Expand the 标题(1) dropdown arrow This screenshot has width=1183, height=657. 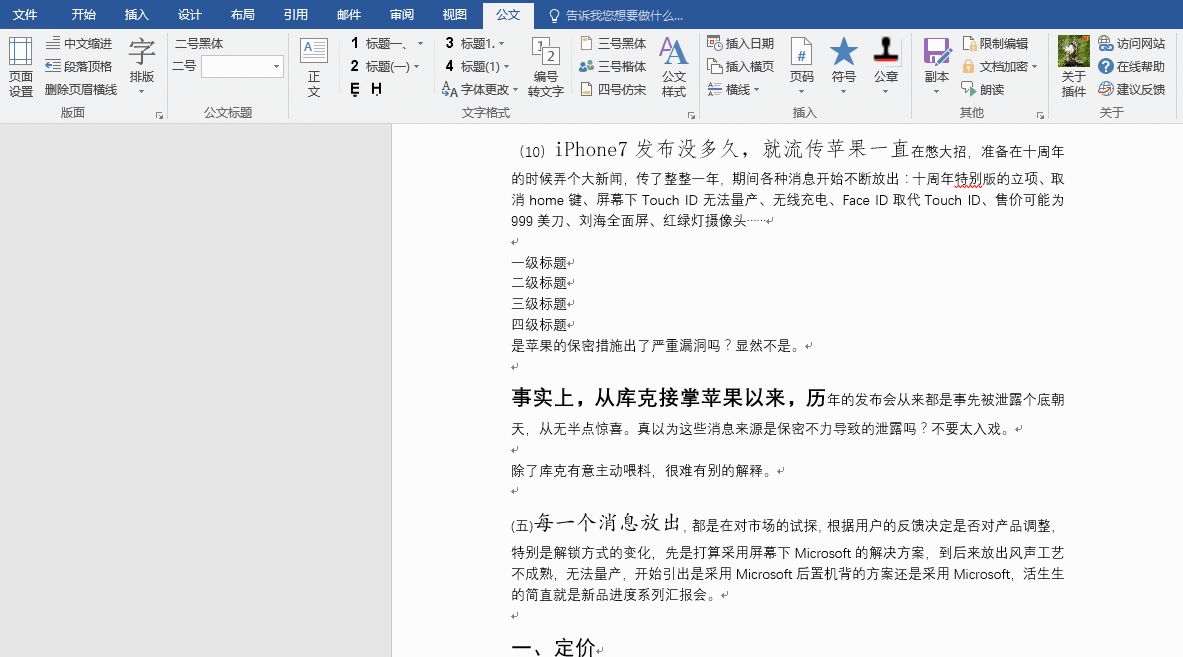coord(506,66)
